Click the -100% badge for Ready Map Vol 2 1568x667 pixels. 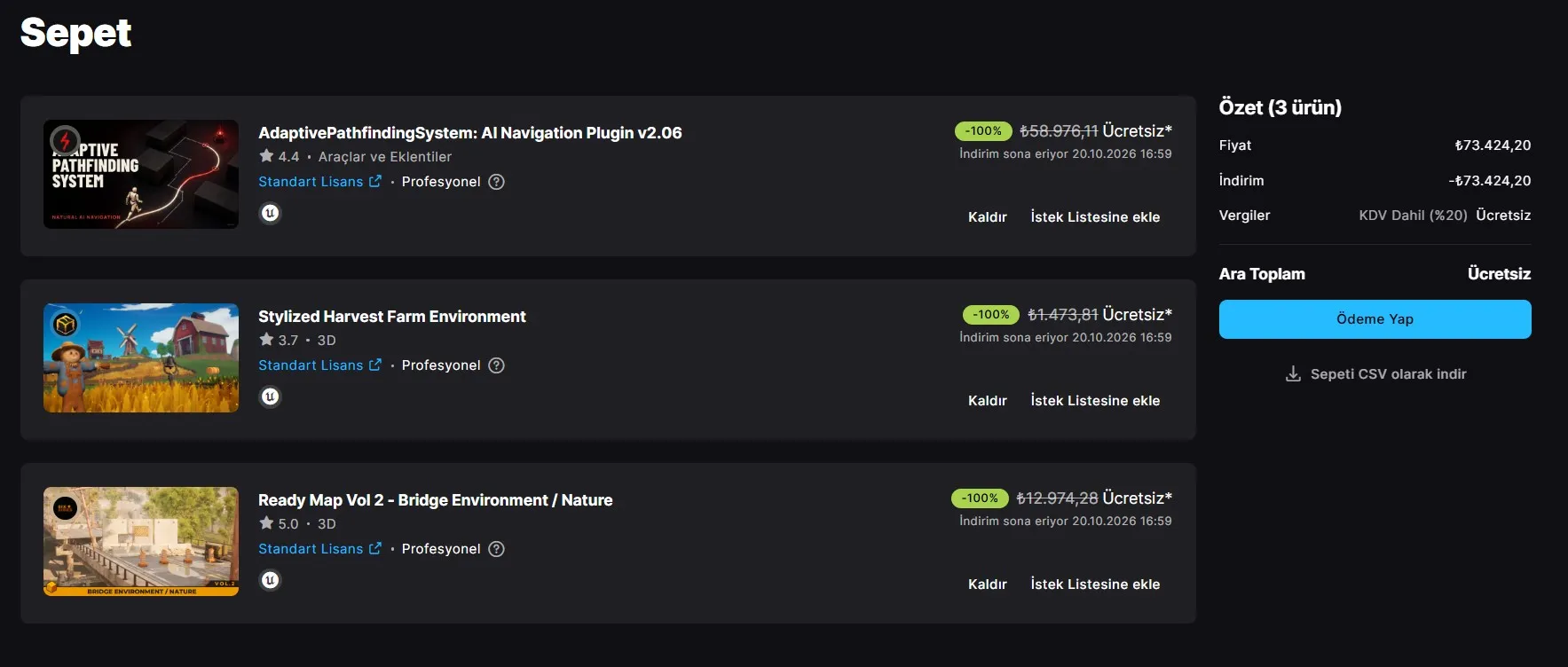(980, 498)
